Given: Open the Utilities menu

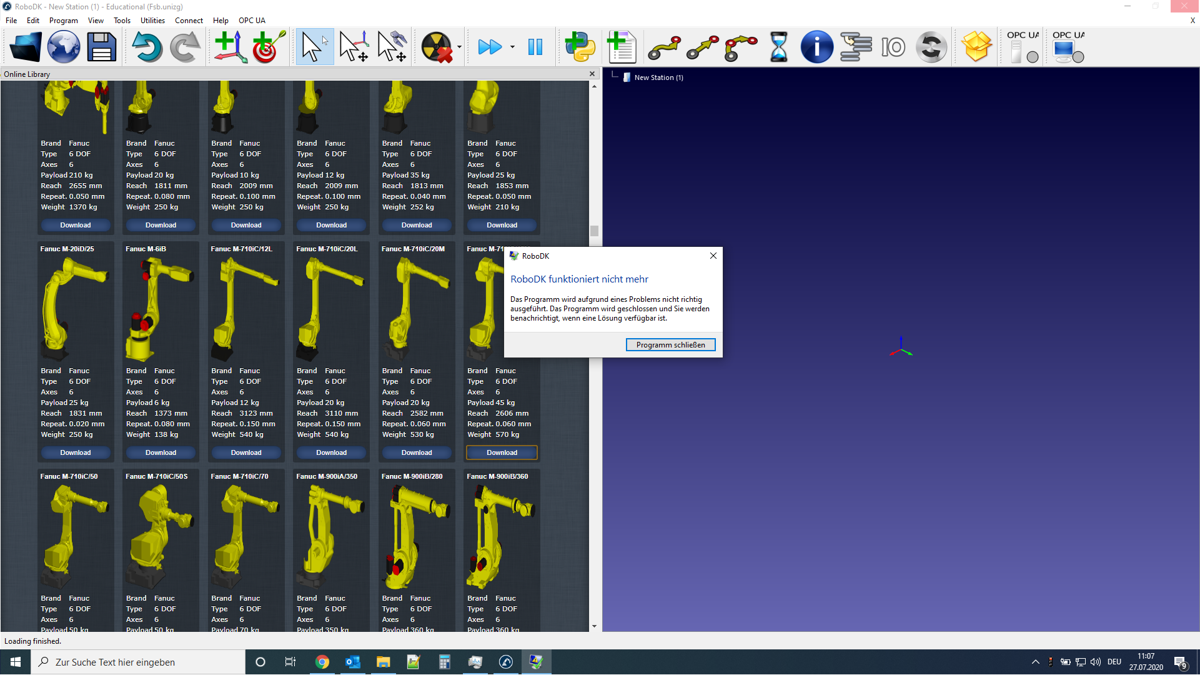Looking at the screenshot, I should point(152,20).
